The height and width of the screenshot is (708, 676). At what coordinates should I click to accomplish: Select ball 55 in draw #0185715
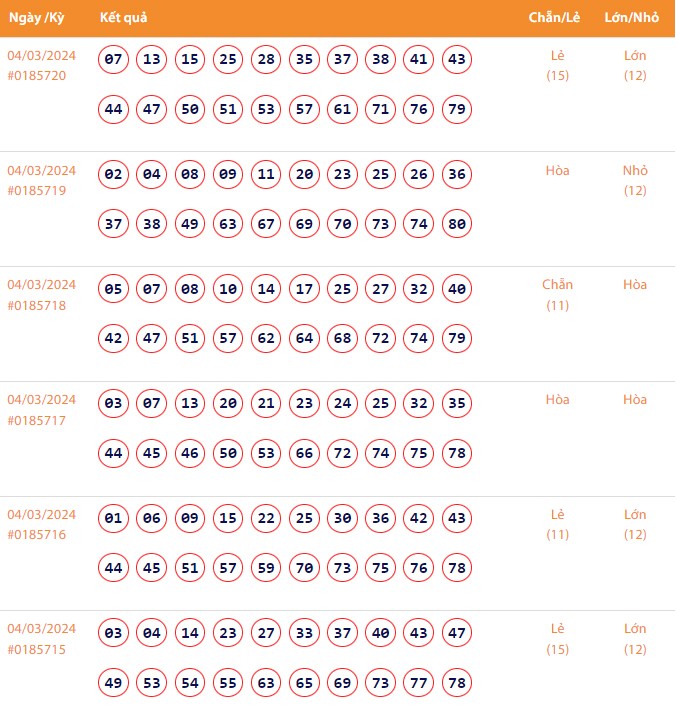pos(228,682)
